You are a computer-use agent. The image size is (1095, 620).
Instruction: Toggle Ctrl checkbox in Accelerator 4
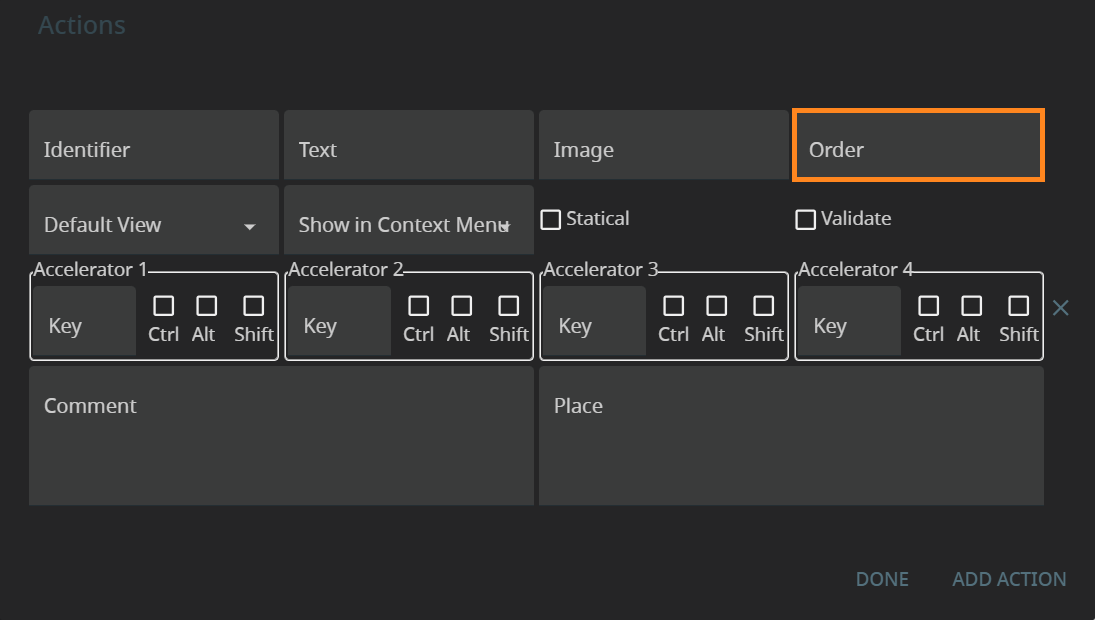coord(928,306)
